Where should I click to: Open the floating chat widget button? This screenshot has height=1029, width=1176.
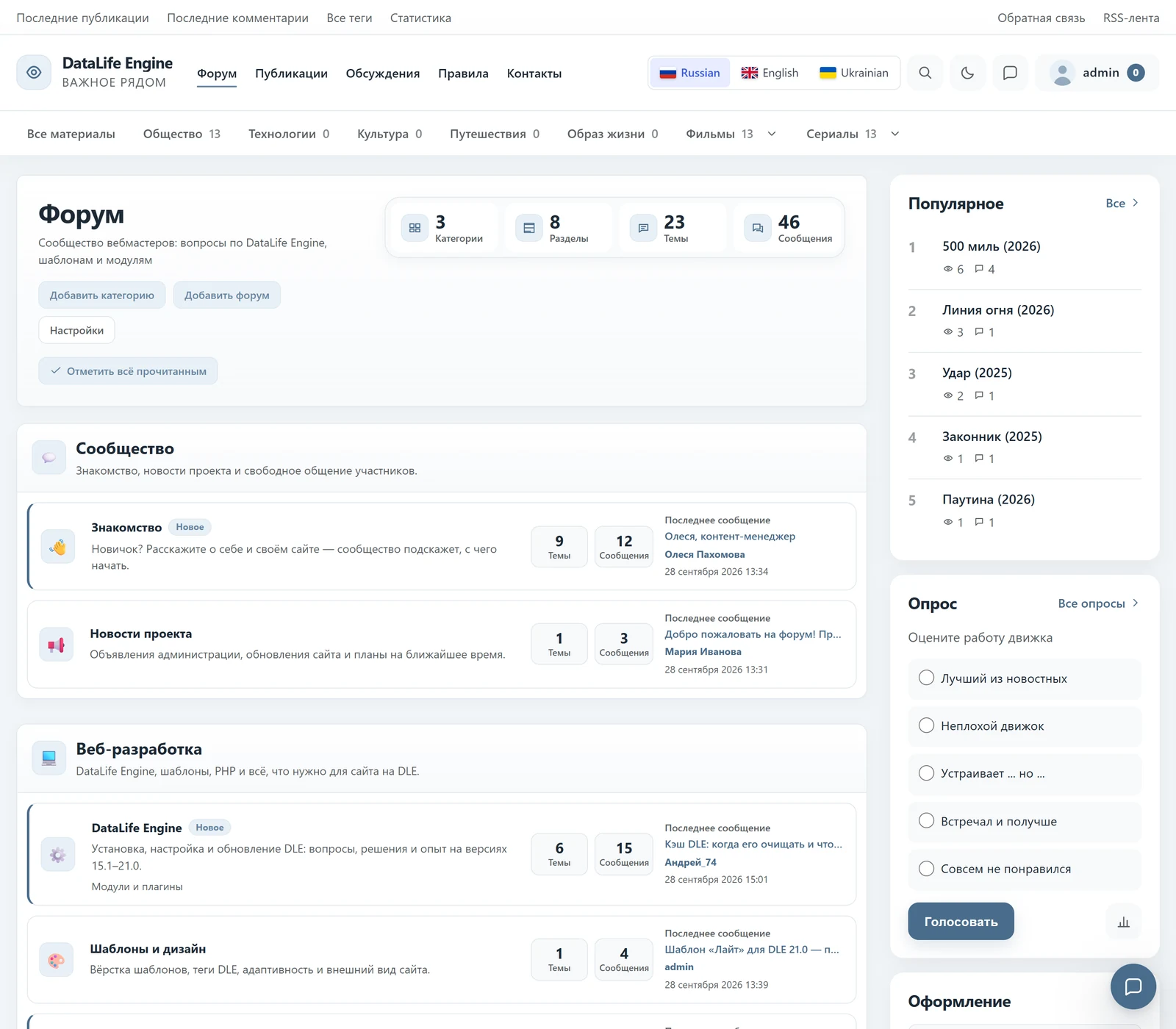[x=1133, y=986]
